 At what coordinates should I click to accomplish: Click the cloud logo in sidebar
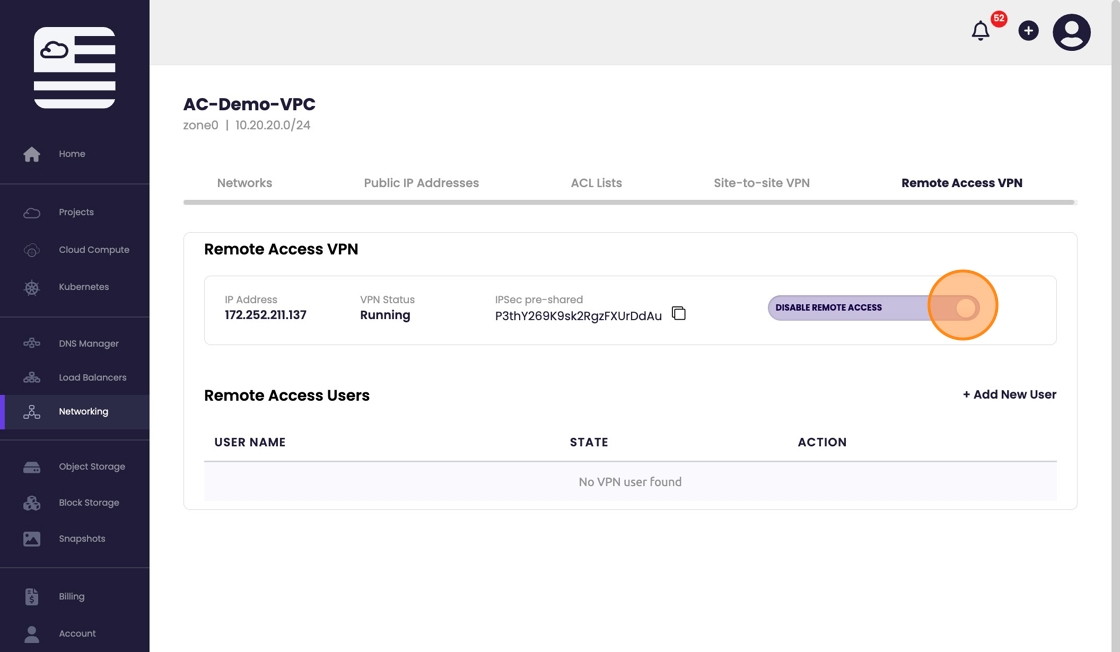click(74, 67)
